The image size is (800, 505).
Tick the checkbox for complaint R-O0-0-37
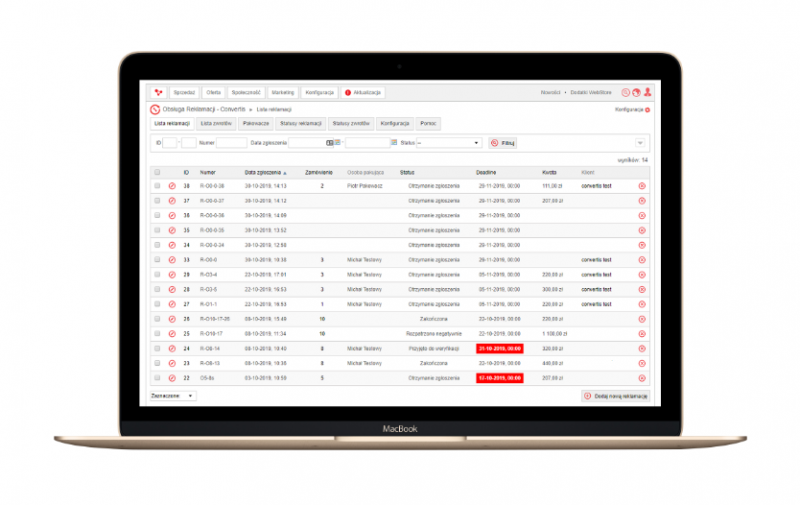point(157,201)
